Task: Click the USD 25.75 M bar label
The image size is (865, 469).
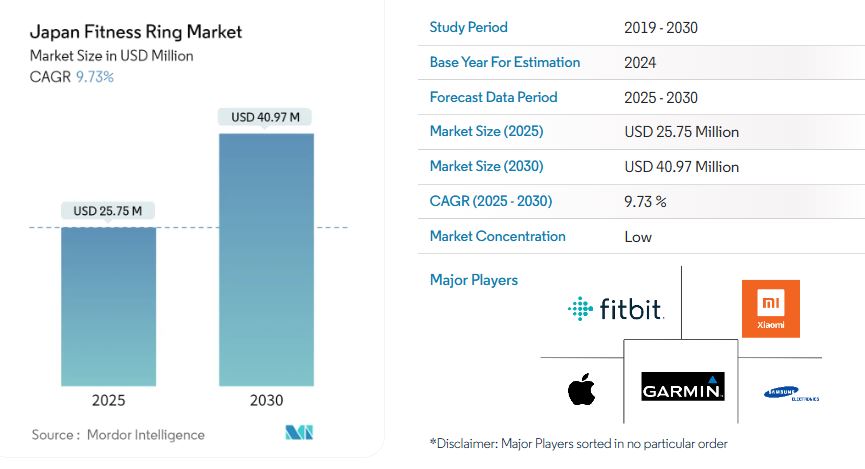Action: (108, 211)
